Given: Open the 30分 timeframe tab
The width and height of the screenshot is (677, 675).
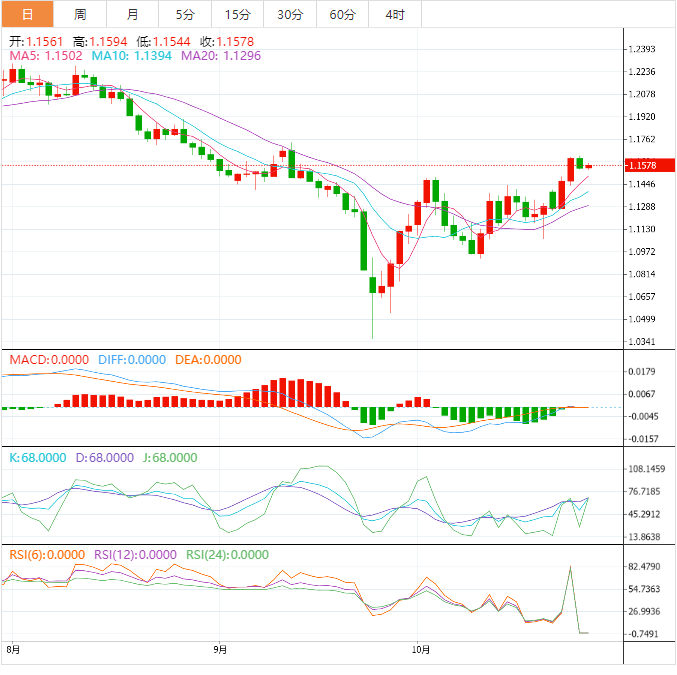Looking at the screenshot, I should (290, 14).
